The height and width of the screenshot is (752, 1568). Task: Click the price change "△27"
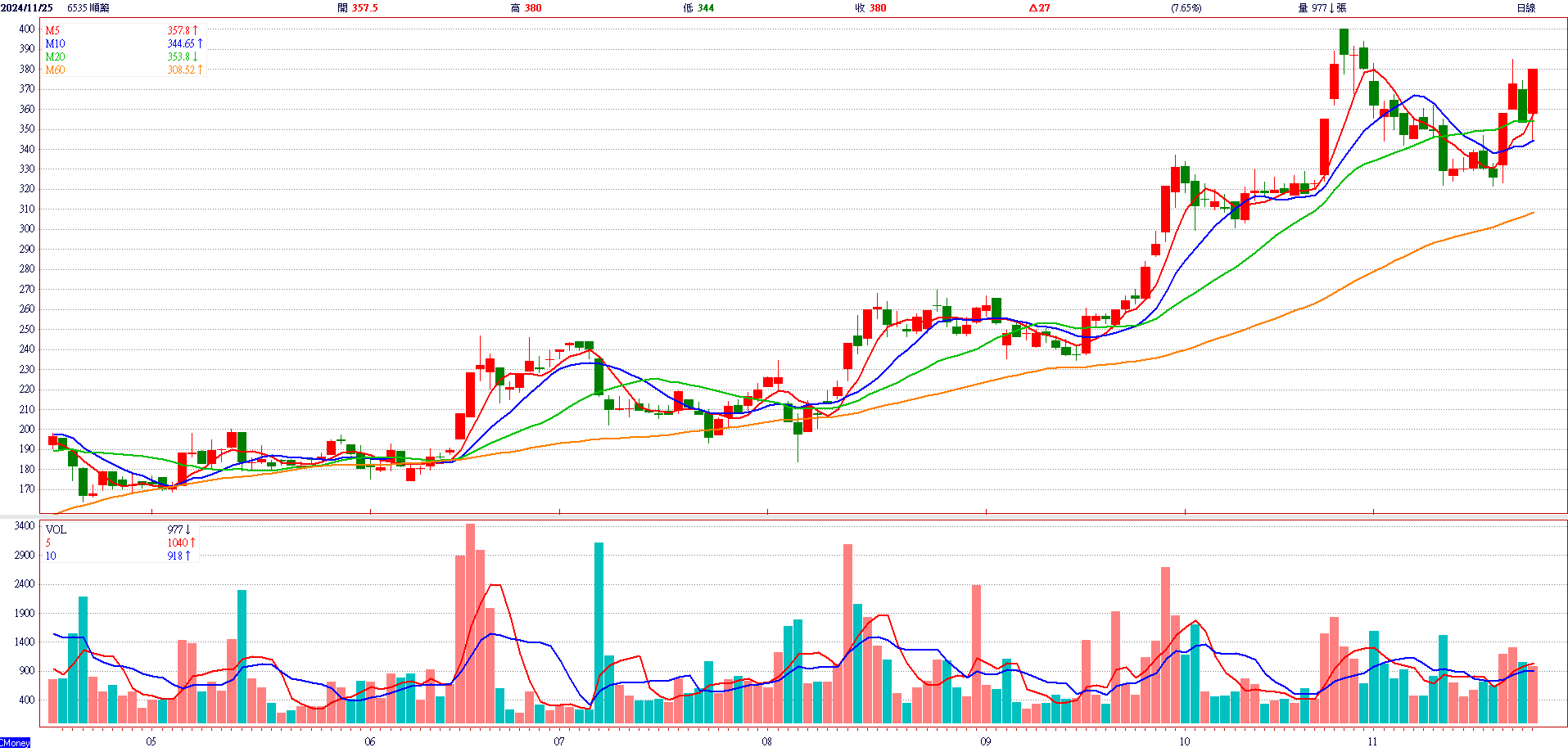pyautogui.click(x=1039, y=7)
